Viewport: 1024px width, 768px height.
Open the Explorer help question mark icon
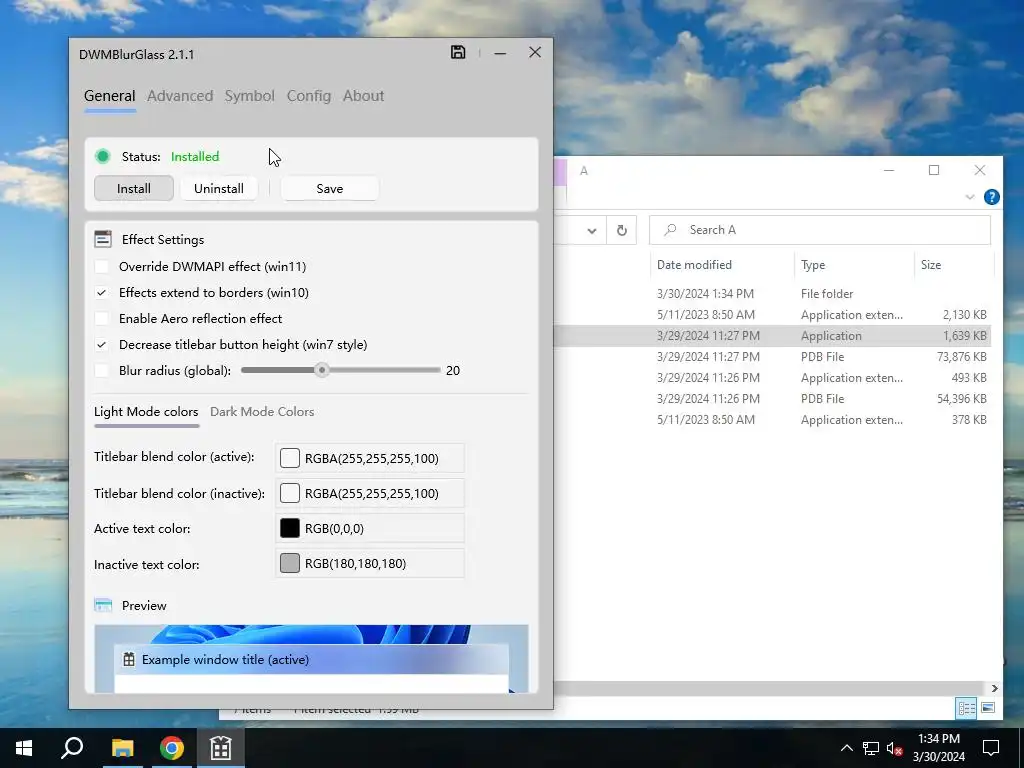point(991,197)
